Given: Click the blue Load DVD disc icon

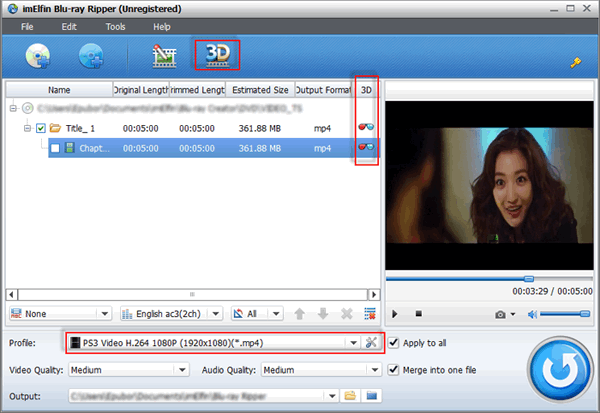Looking at the screenshot, I should point(91,56).
